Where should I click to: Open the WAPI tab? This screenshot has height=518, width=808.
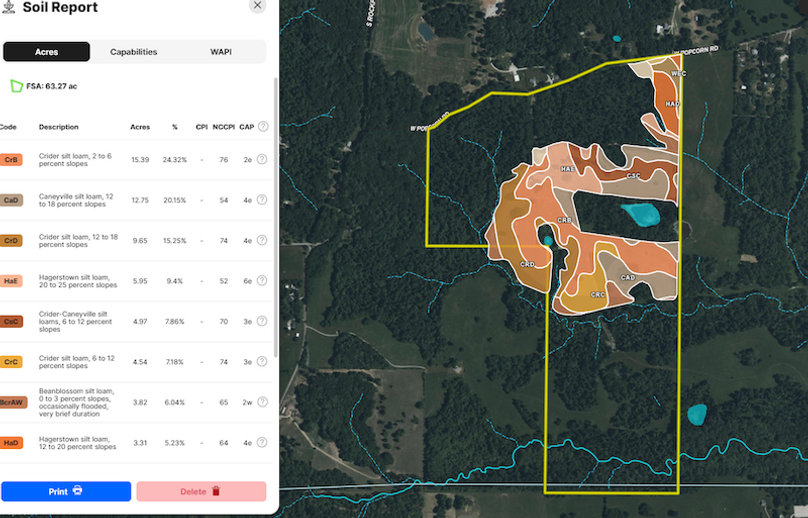(x=221, y=52)
